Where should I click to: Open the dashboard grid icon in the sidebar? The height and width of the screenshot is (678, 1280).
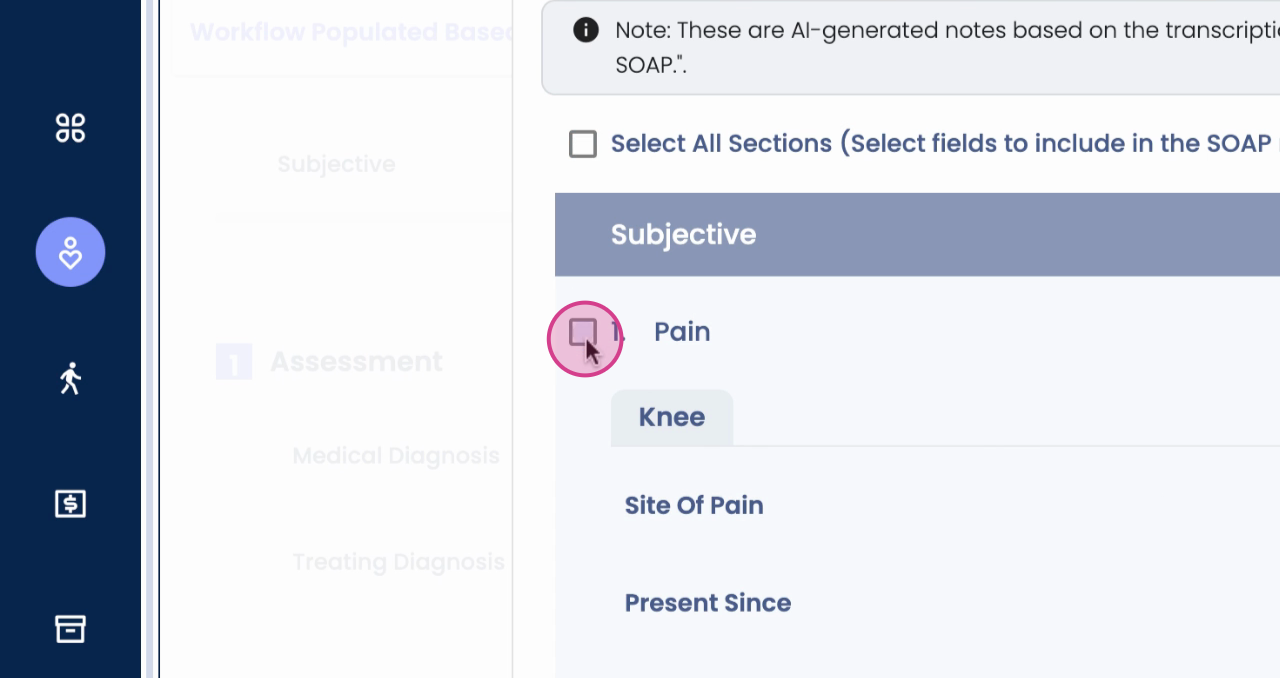coord(70,128)
